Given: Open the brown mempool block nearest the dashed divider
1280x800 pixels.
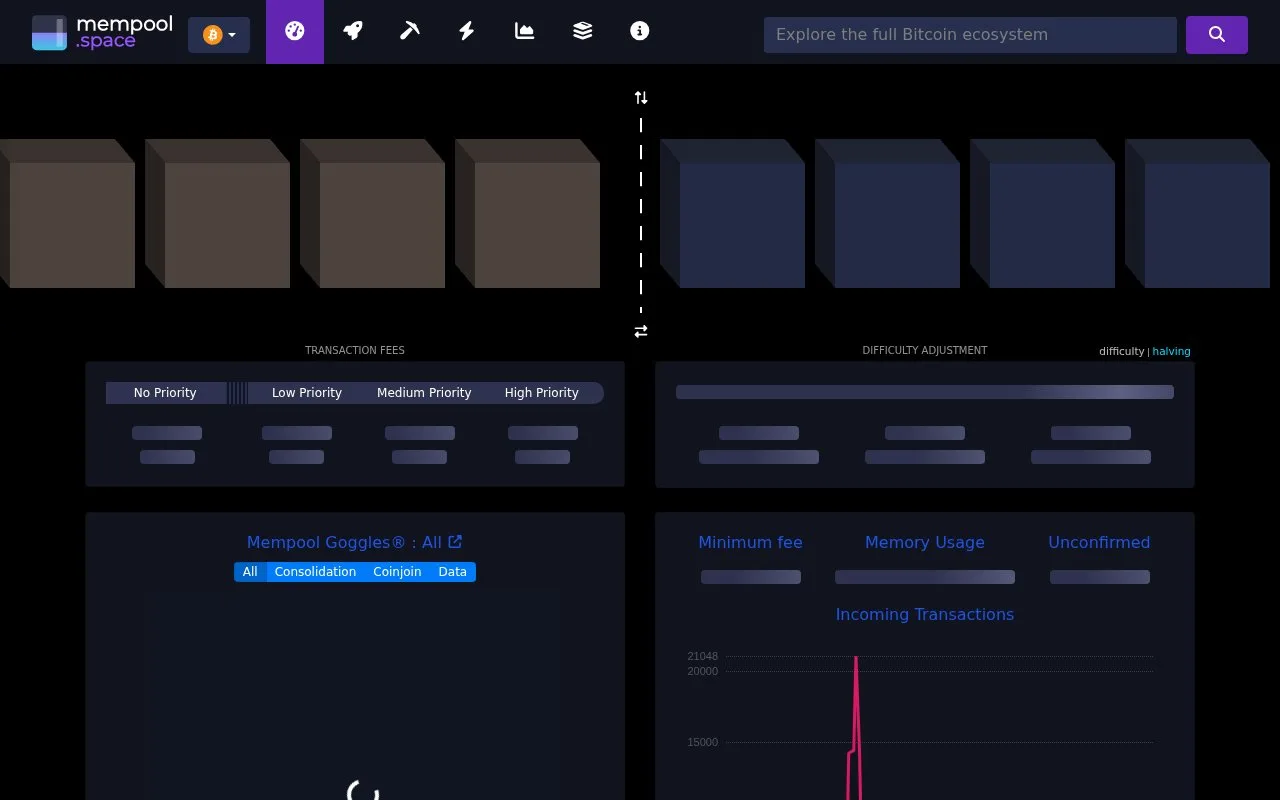Looking at the screenshot, I should tap(527, 214).
